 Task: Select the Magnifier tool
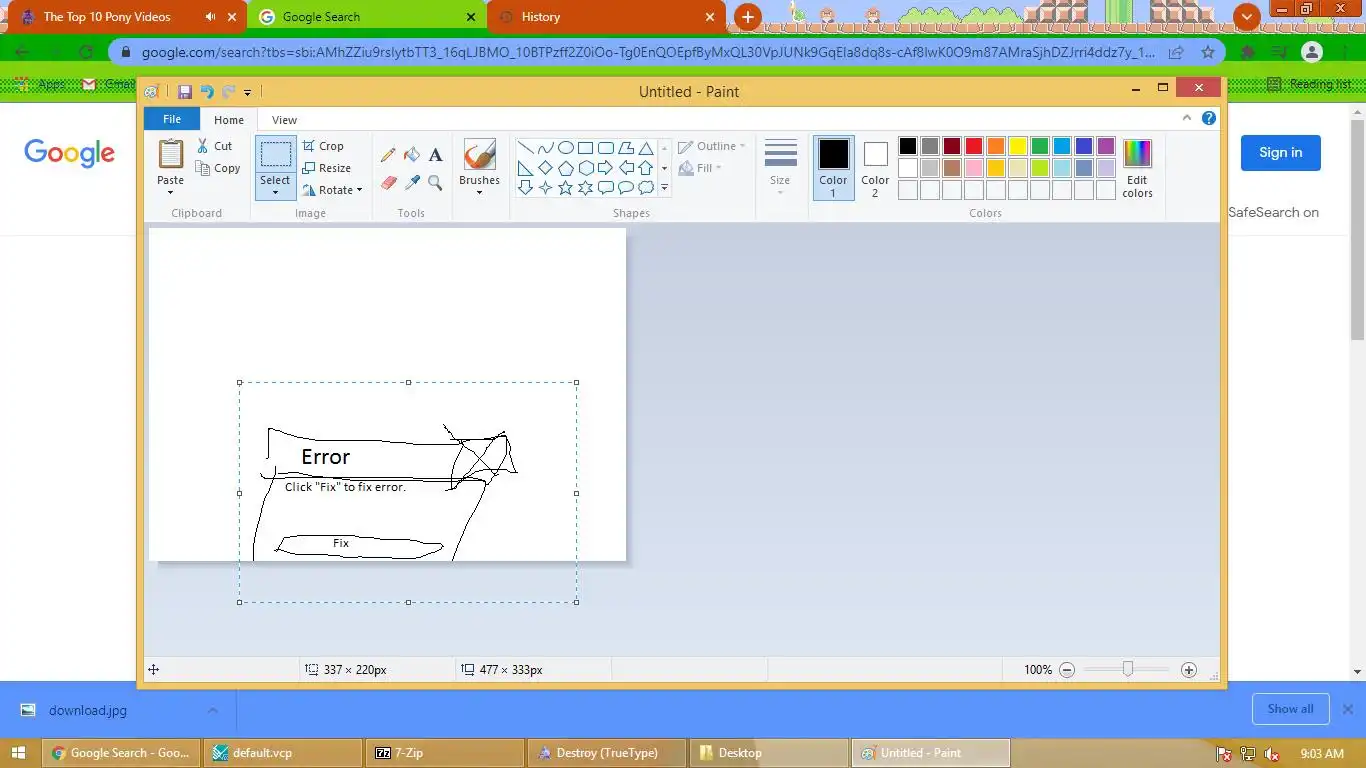[435, 183]
